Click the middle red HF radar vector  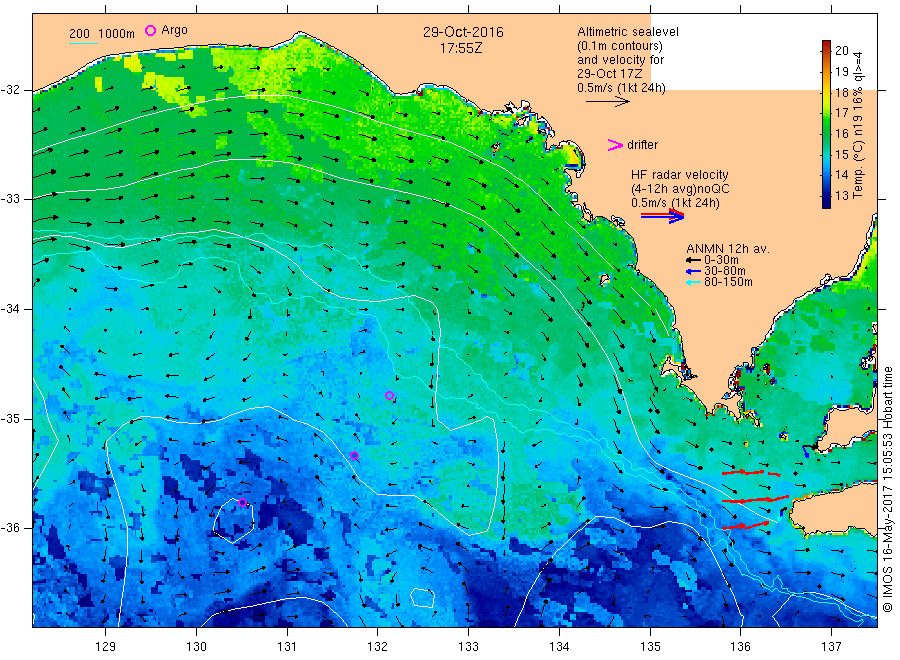coord(755,499)
